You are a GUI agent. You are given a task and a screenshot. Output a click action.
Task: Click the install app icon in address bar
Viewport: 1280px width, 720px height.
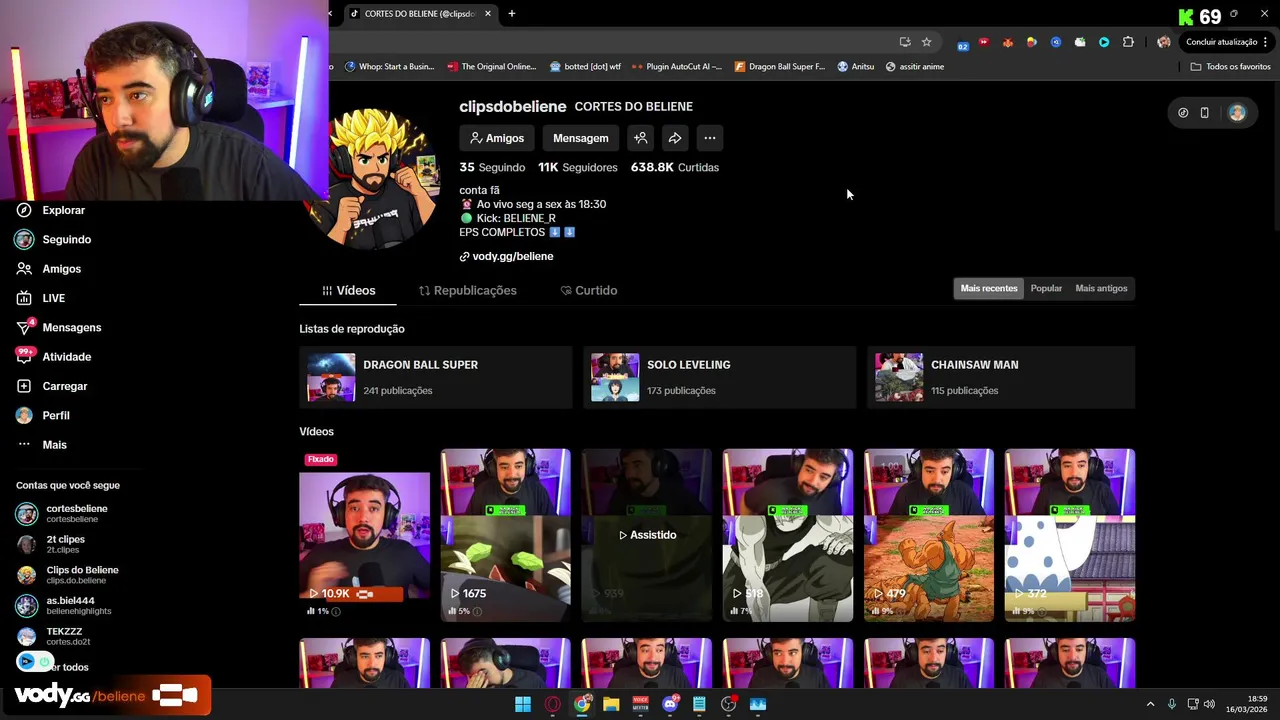click(905, 42)
